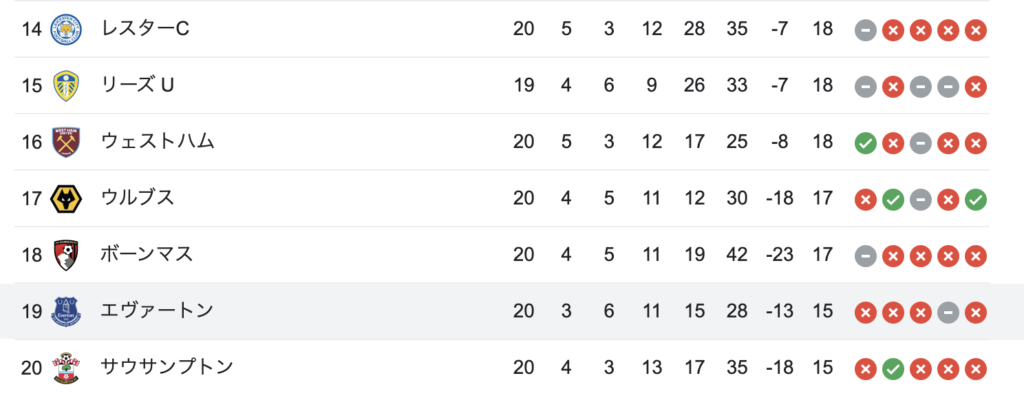The width and height of the screenshot is (1024, 398).
Task: Click the Wolves club crest
Action: tap(67, 199)
